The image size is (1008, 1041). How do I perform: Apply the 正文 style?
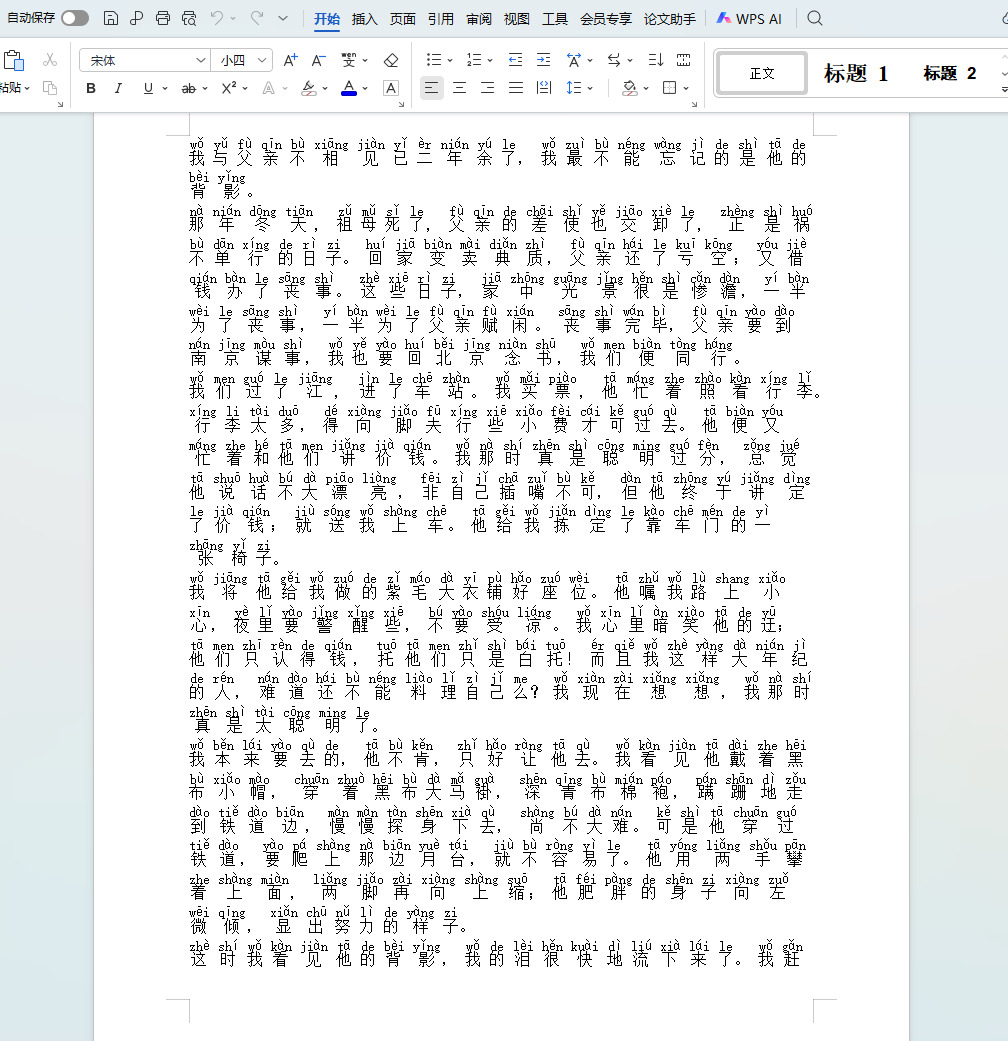(x=762, y=74)
